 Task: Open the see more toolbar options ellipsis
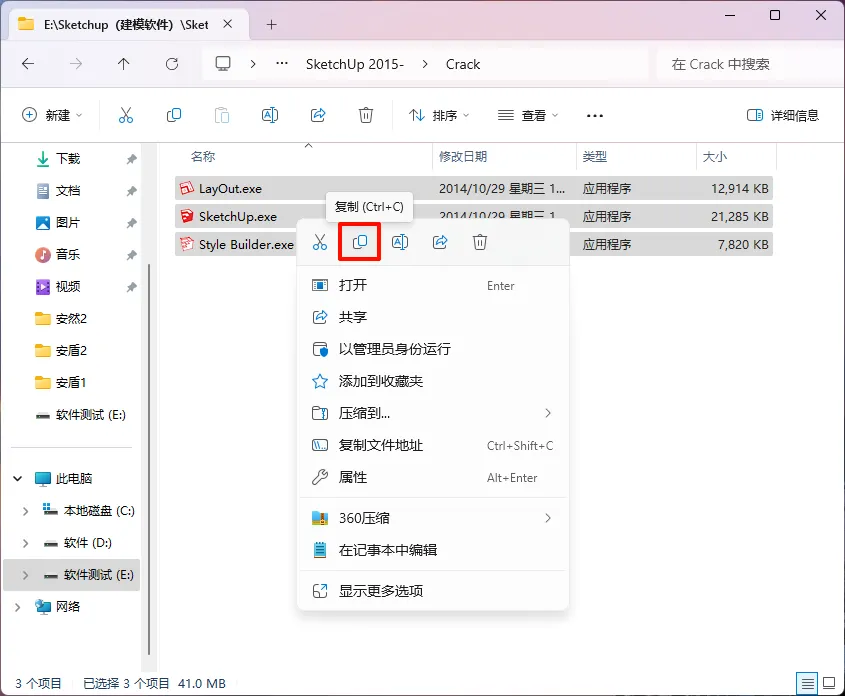[594, 115]
